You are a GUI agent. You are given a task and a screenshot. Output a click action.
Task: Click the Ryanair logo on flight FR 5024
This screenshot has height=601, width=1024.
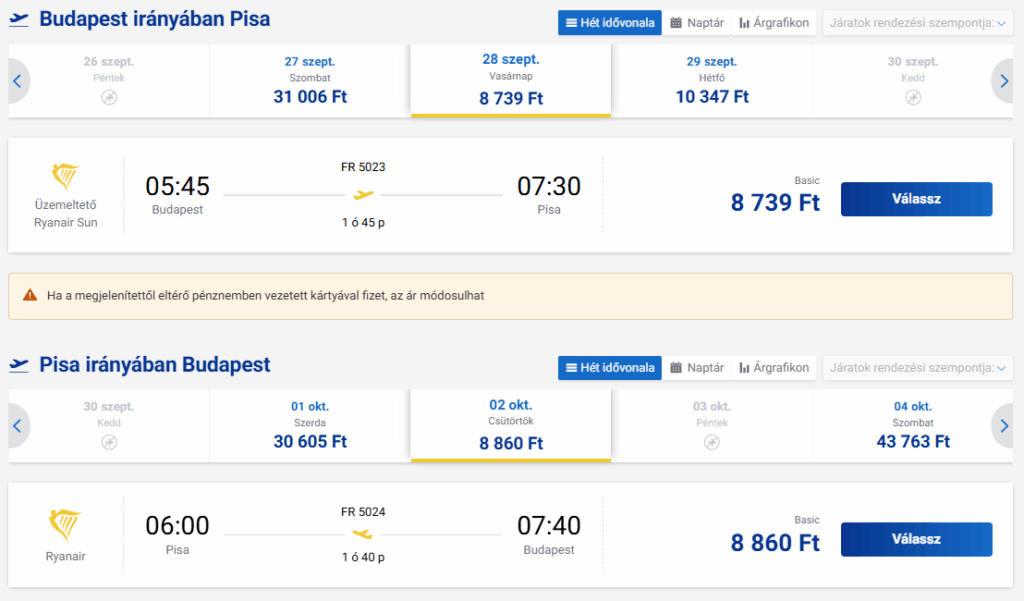(x=65, y=525)
